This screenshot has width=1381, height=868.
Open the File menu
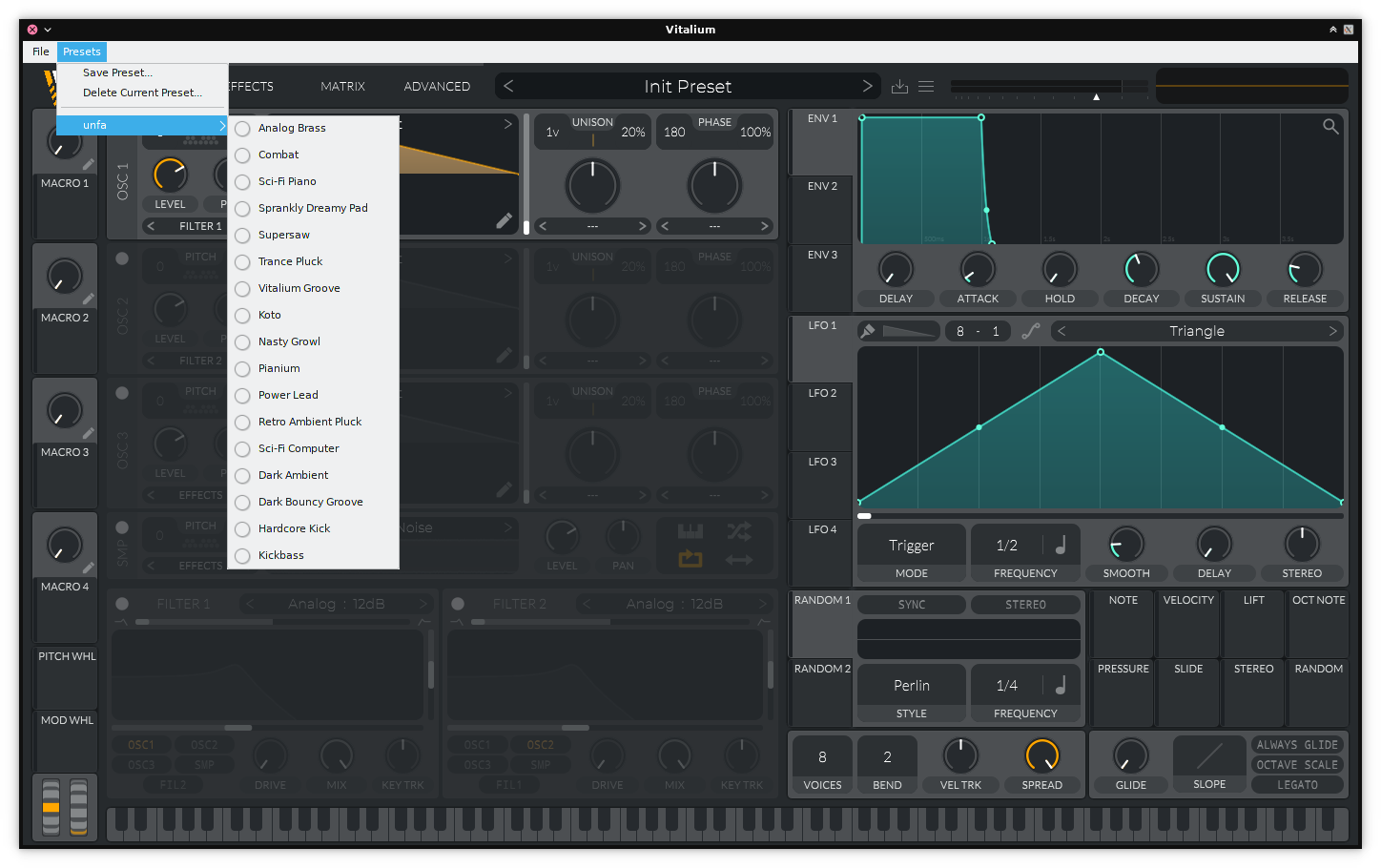(x=41, y=52)
